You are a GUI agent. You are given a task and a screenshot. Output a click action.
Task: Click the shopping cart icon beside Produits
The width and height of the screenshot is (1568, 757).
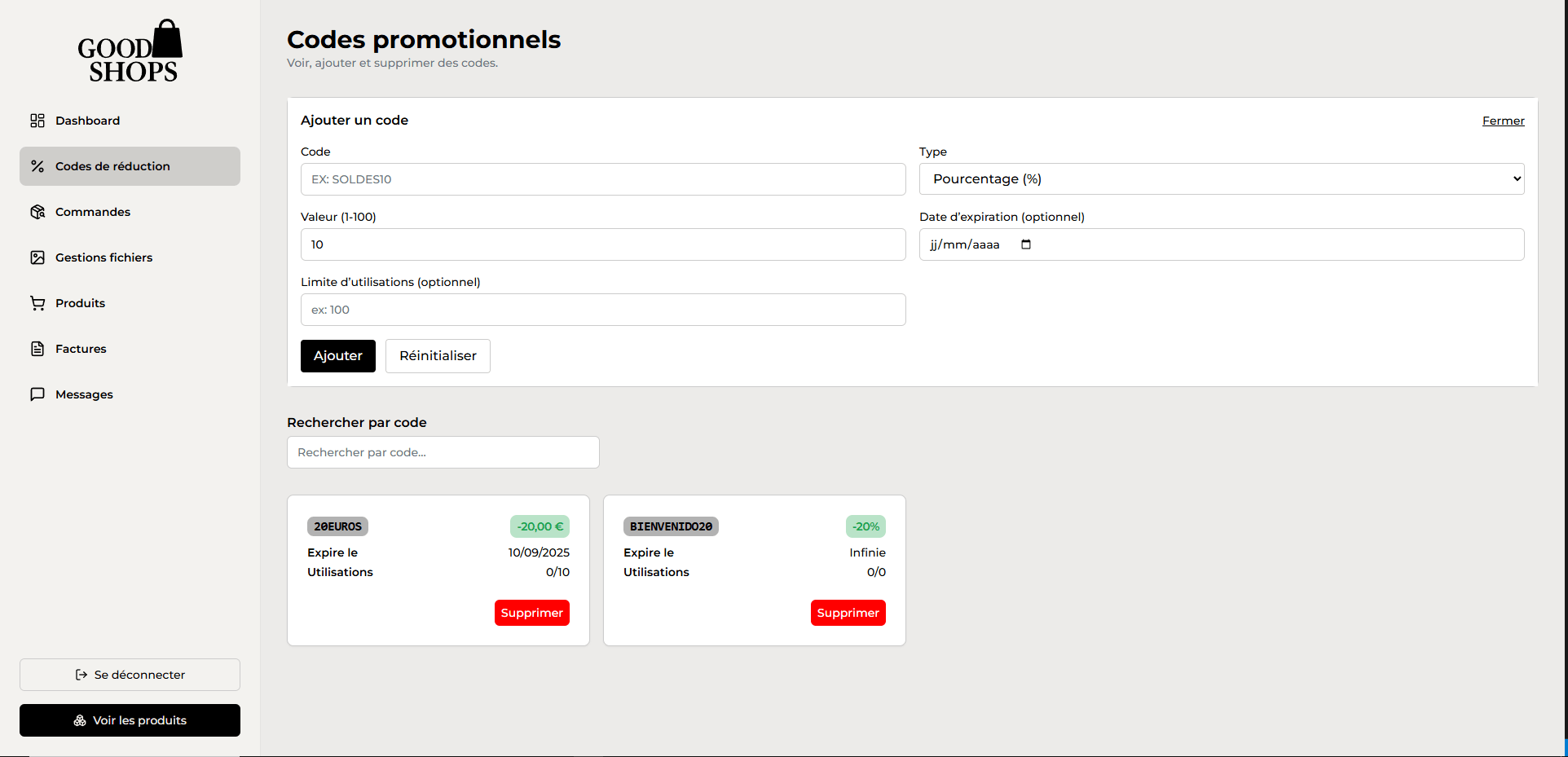pyautogui.click(x=37, y=303)
